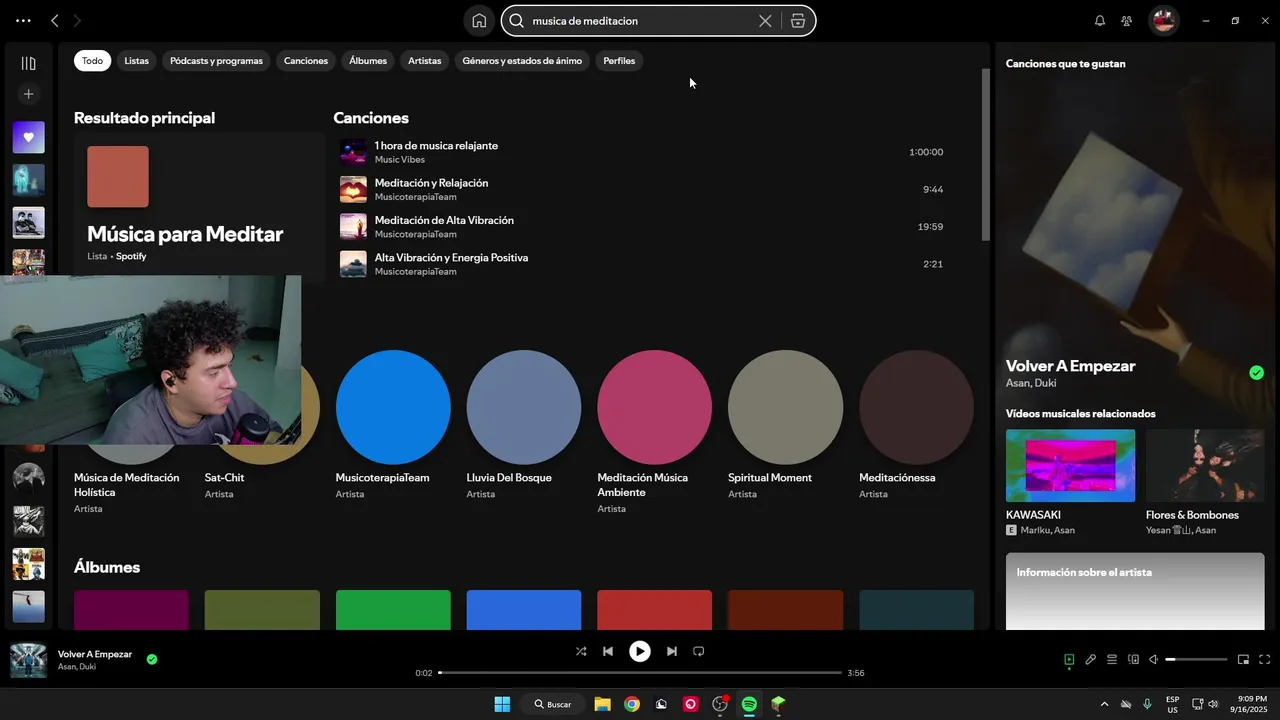The width and height of the screenshot is (1280, 720).
Task: Select the Canciones filter chip
Action: pos(306,61)
